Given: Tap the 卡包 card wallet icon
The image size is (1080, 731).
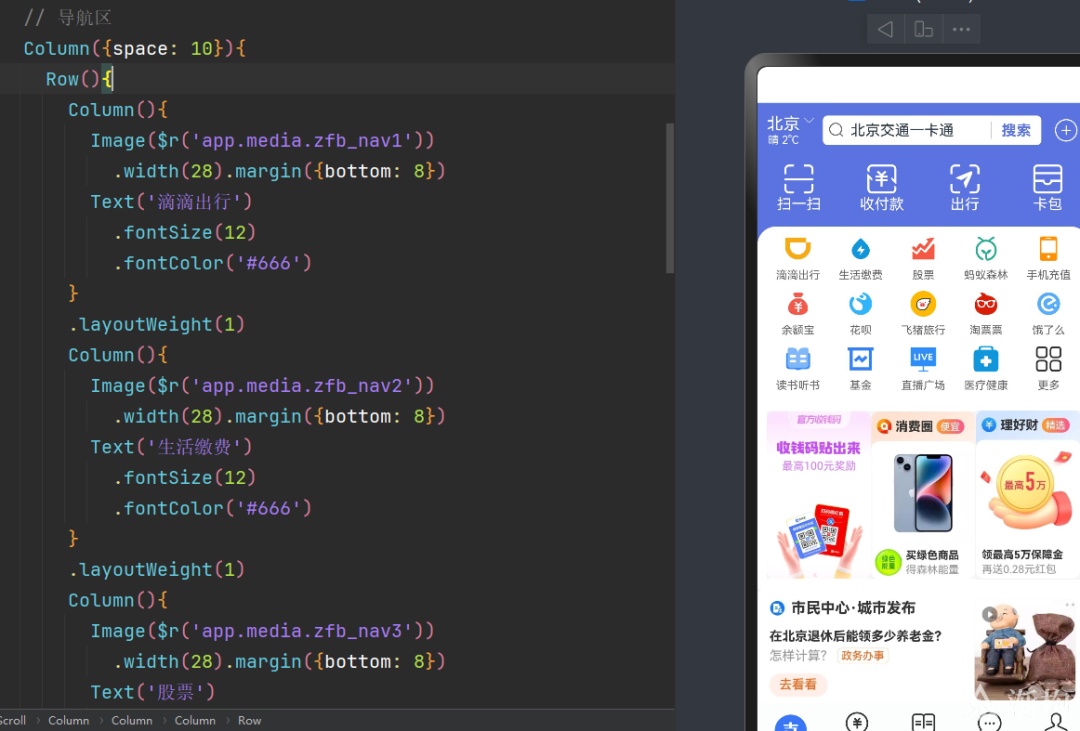Looking at the screenshot, I should (1048, 178).
